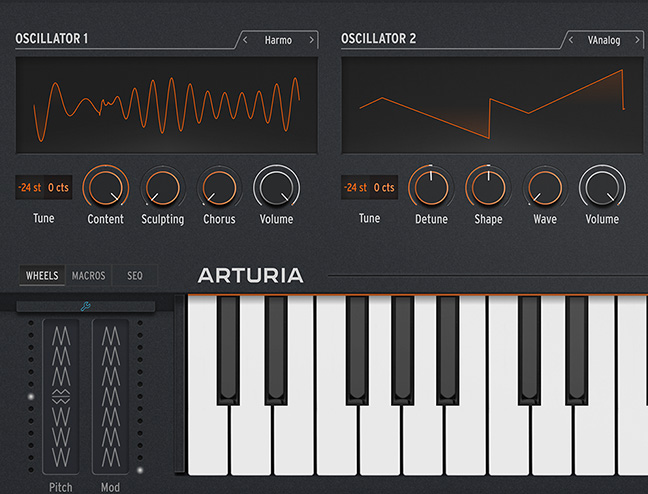Image resolution: width=648 pixels, height=494 pixels.
Task: Click the Oscillator 2 Volume knob
Action: [602, 187]
